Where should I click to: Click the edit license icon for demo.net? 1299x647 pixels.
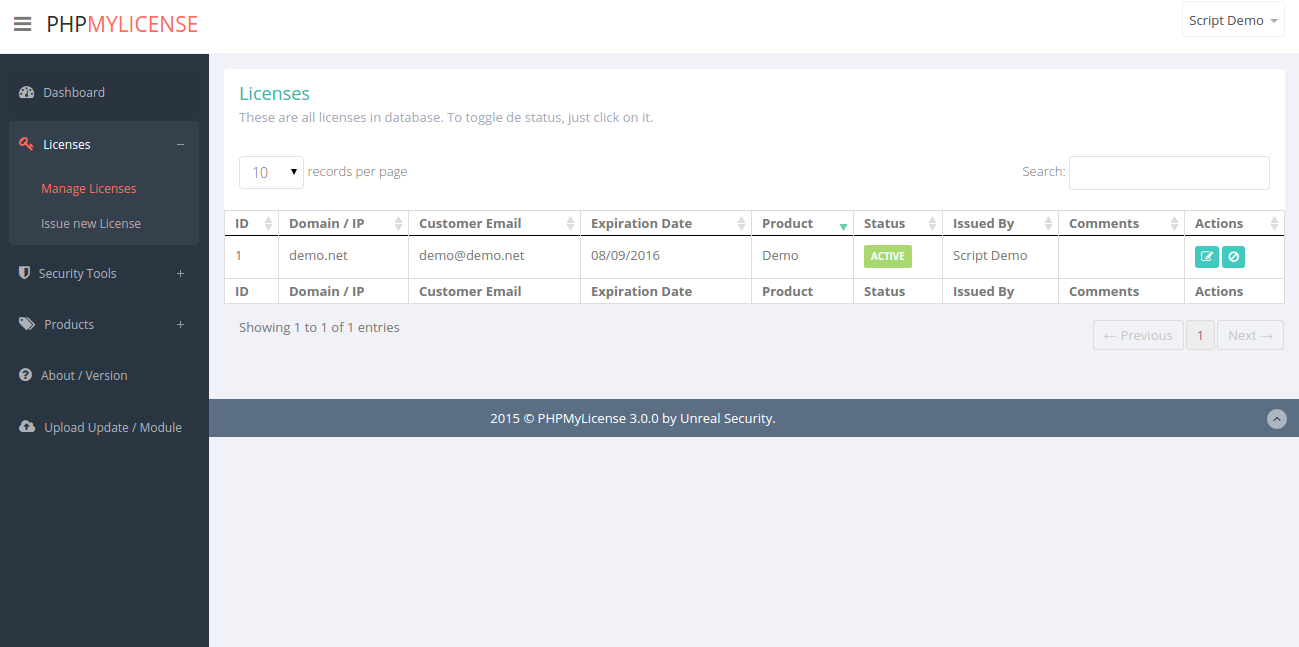1206,257
